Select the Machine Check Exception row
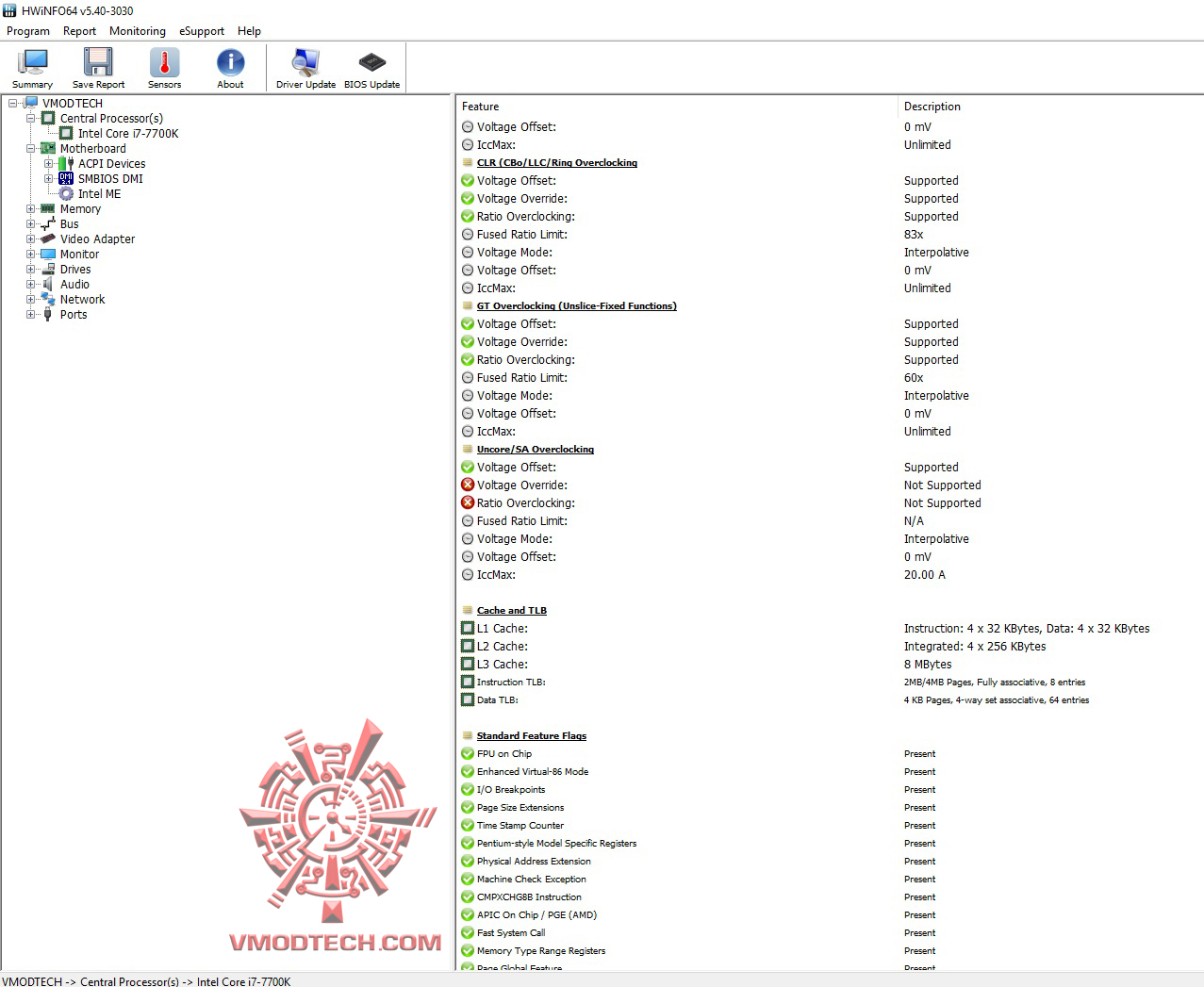Screen dimensions: 1204x987 click(830, 880)
